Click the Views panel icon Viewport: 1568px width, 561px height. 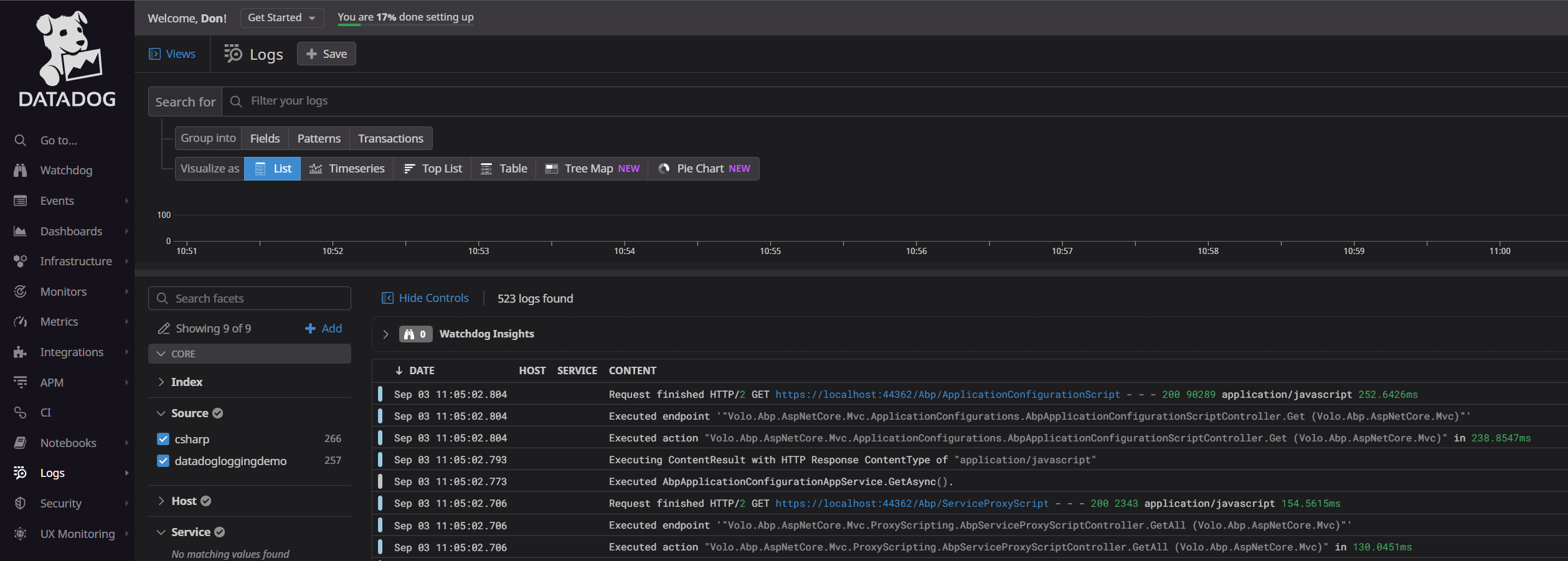154,54
